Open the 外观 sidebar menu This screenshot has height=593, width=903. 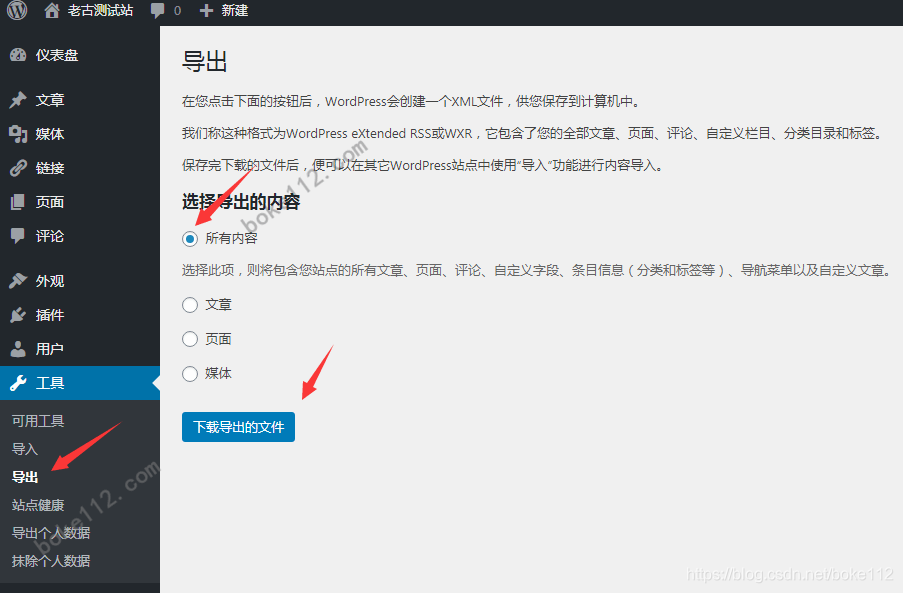coord(80,280)
